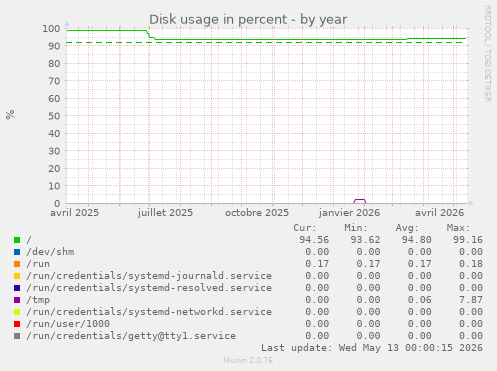Screen dimensions: 497x371
Task: Click the maximum value 99.16
Action: pos(468,240)
